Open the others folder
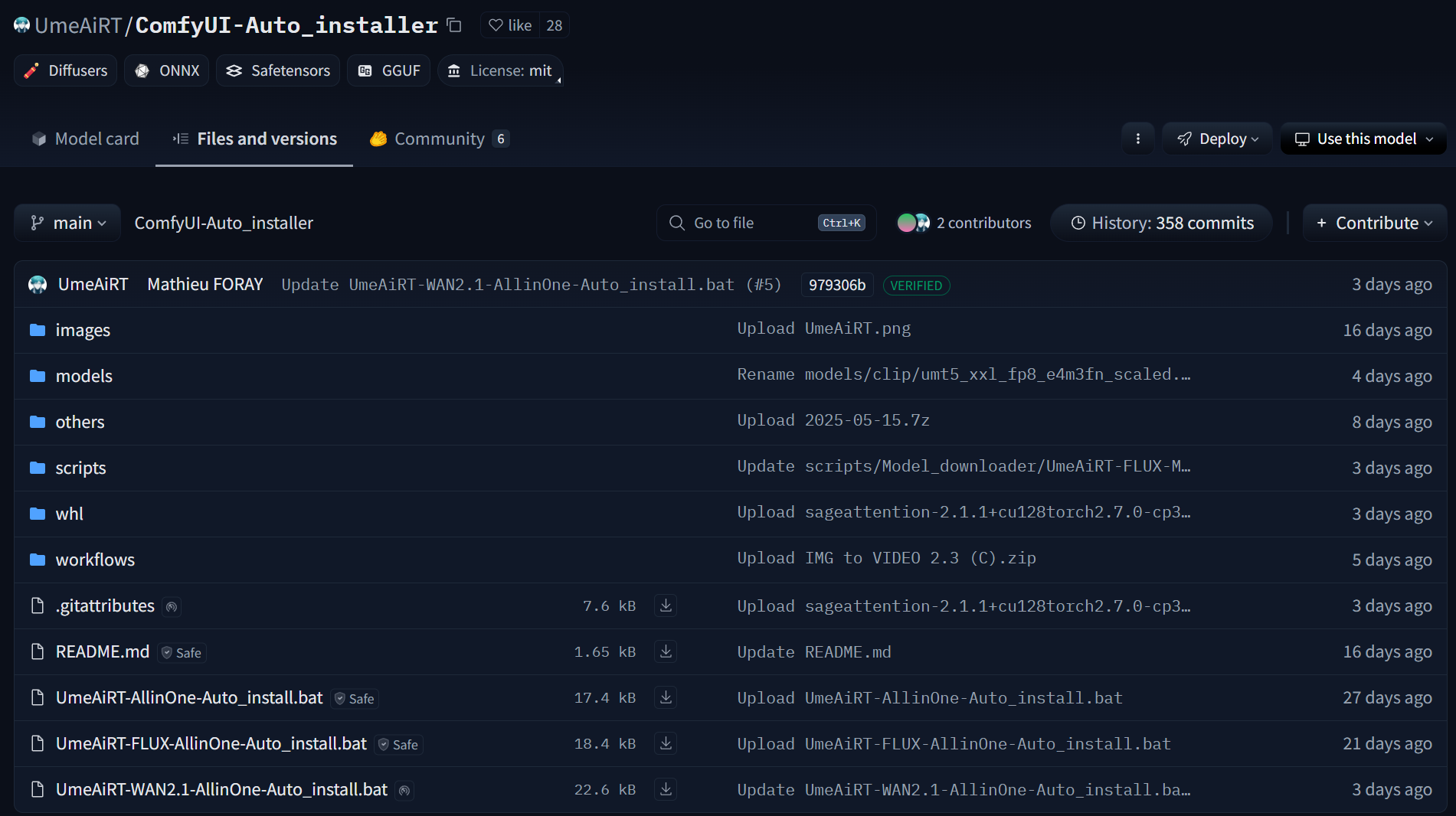The width and height of the screenshot is (1456, 816). coord(80,422)
